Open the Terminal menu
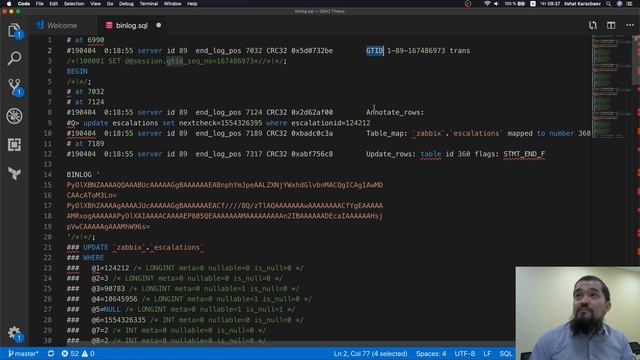 point(149,4)
